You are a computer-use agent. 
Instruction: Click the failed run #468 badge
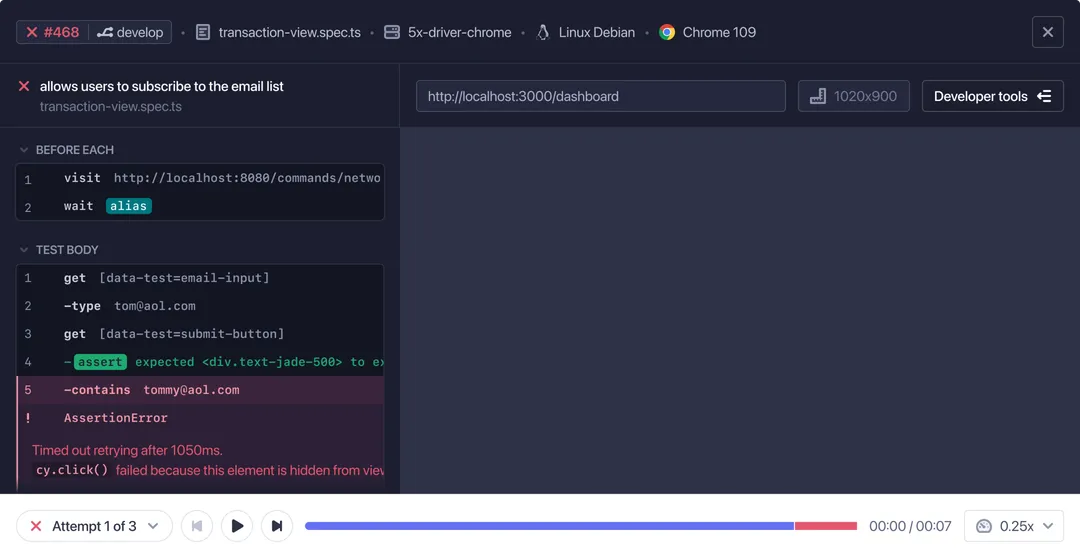(x=53, y=32)
